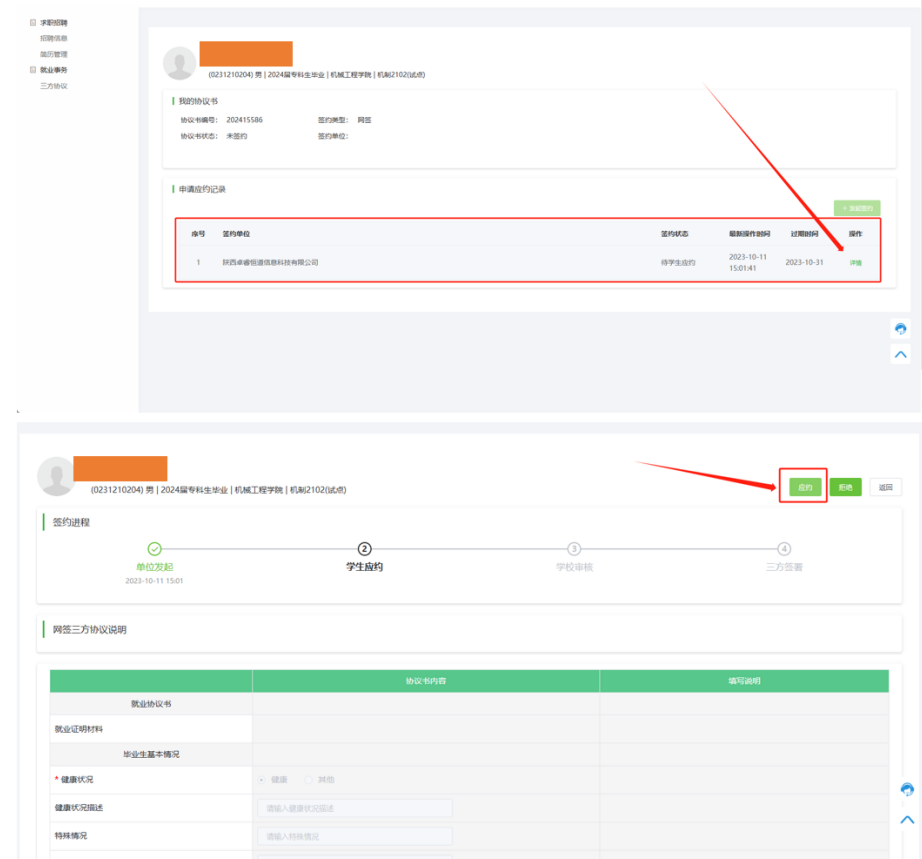Click the profile avatar in the upper page
The image size is (922, 859).
coord(179,63)
